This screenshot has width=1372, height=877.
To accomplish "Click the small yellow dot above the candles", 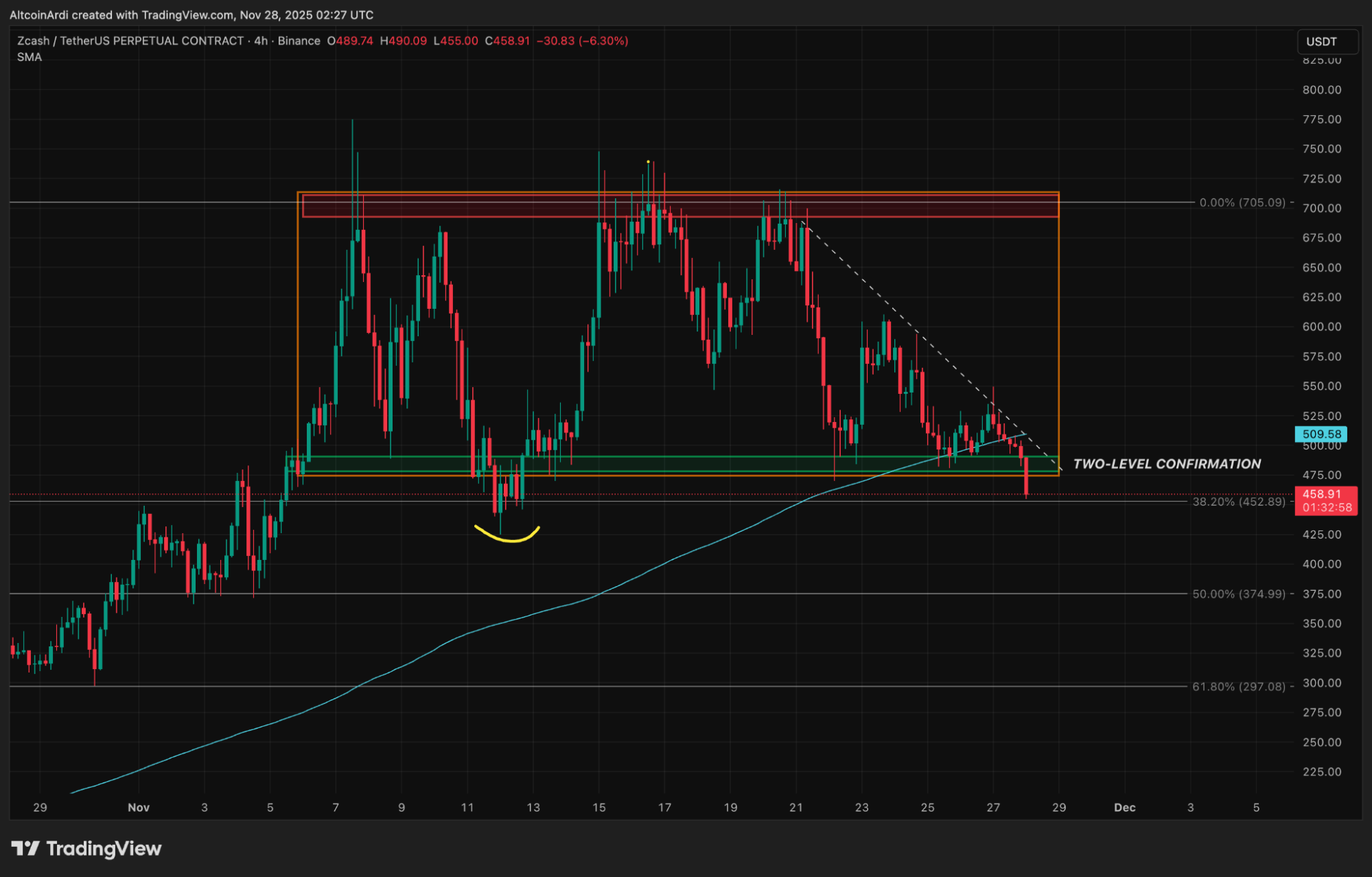I will tap(648, 162).
